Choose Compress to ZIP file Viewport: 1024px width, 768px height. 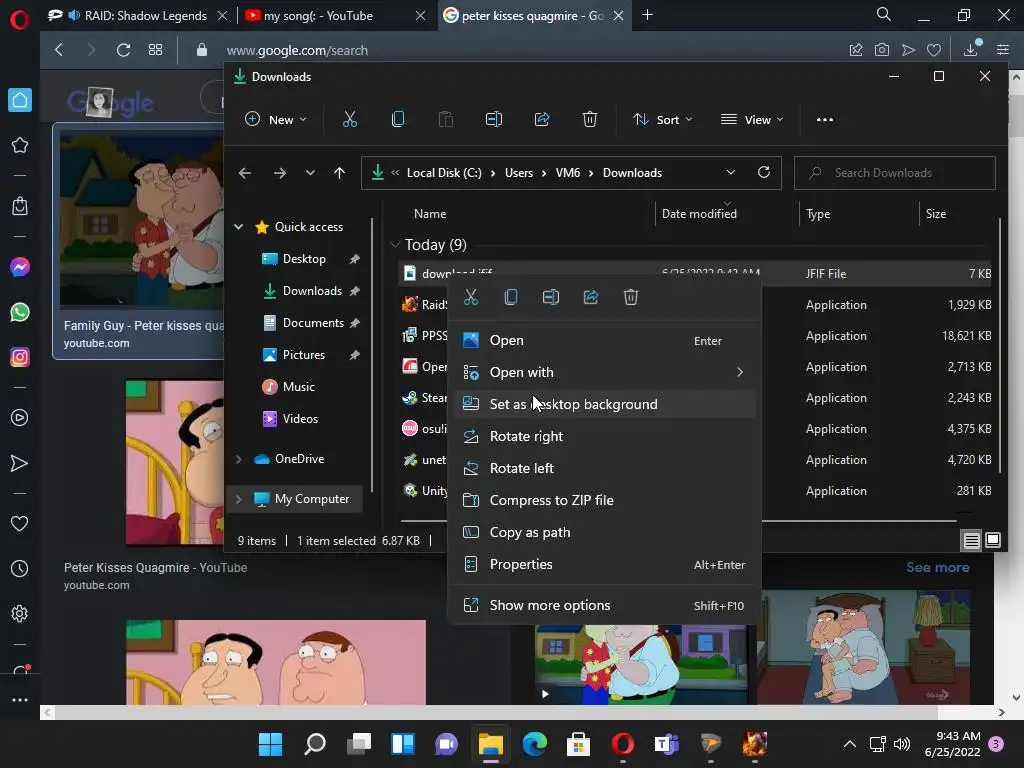tap(605, 500)
